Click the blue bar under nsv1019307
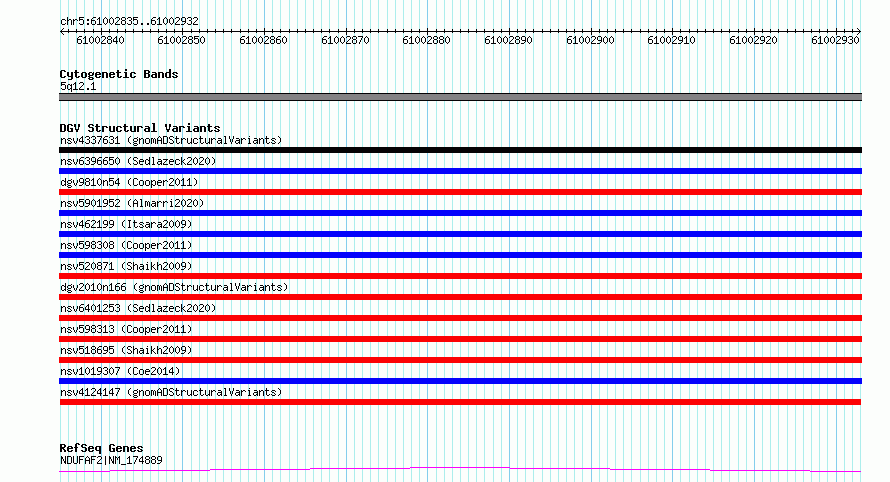 coord(460,381)
